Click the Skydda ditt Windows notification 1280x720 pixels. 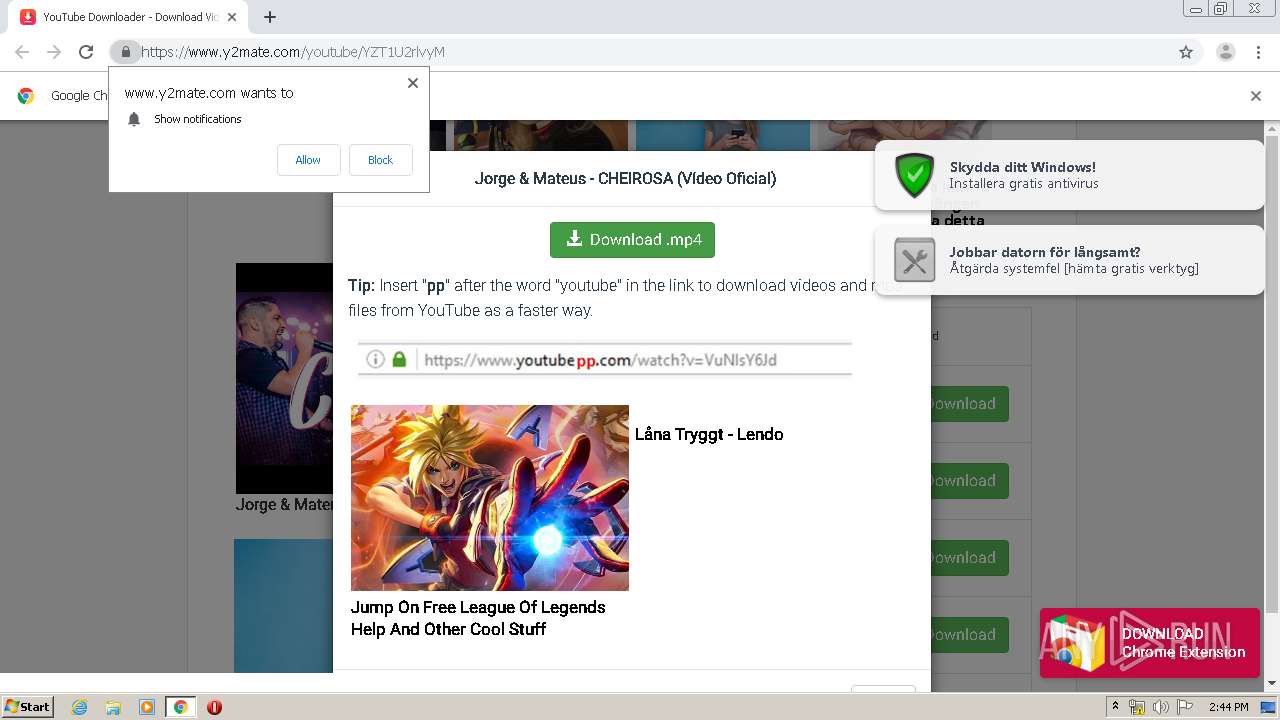(1069, 175)
